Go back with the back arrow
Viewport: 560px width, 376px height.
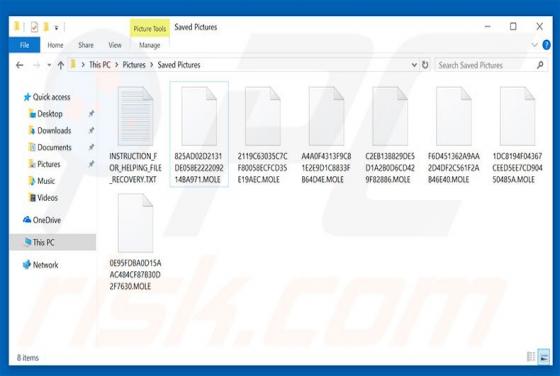20,65
